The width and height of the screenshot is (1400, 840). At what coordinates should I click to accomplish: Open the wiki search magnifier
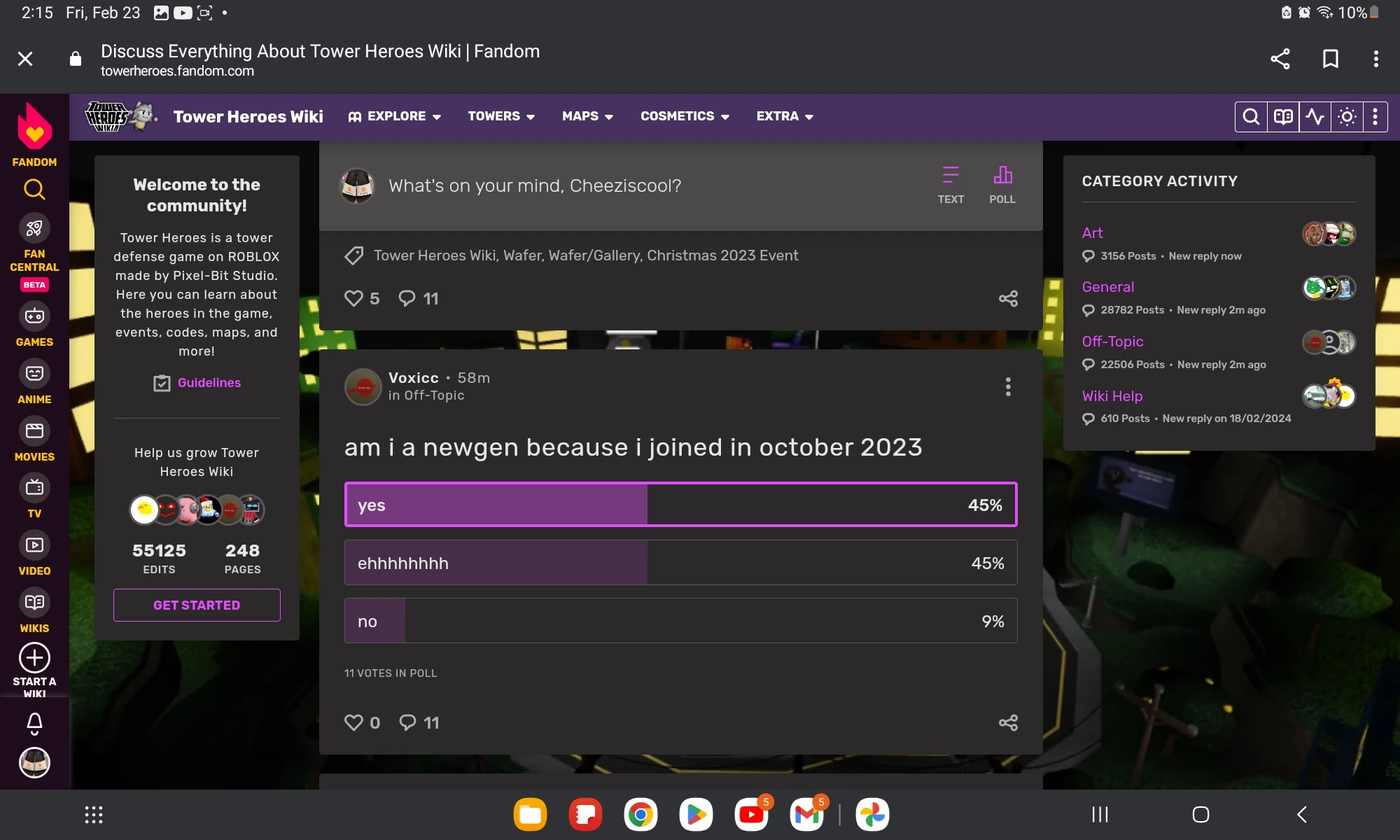(1251, 117)
